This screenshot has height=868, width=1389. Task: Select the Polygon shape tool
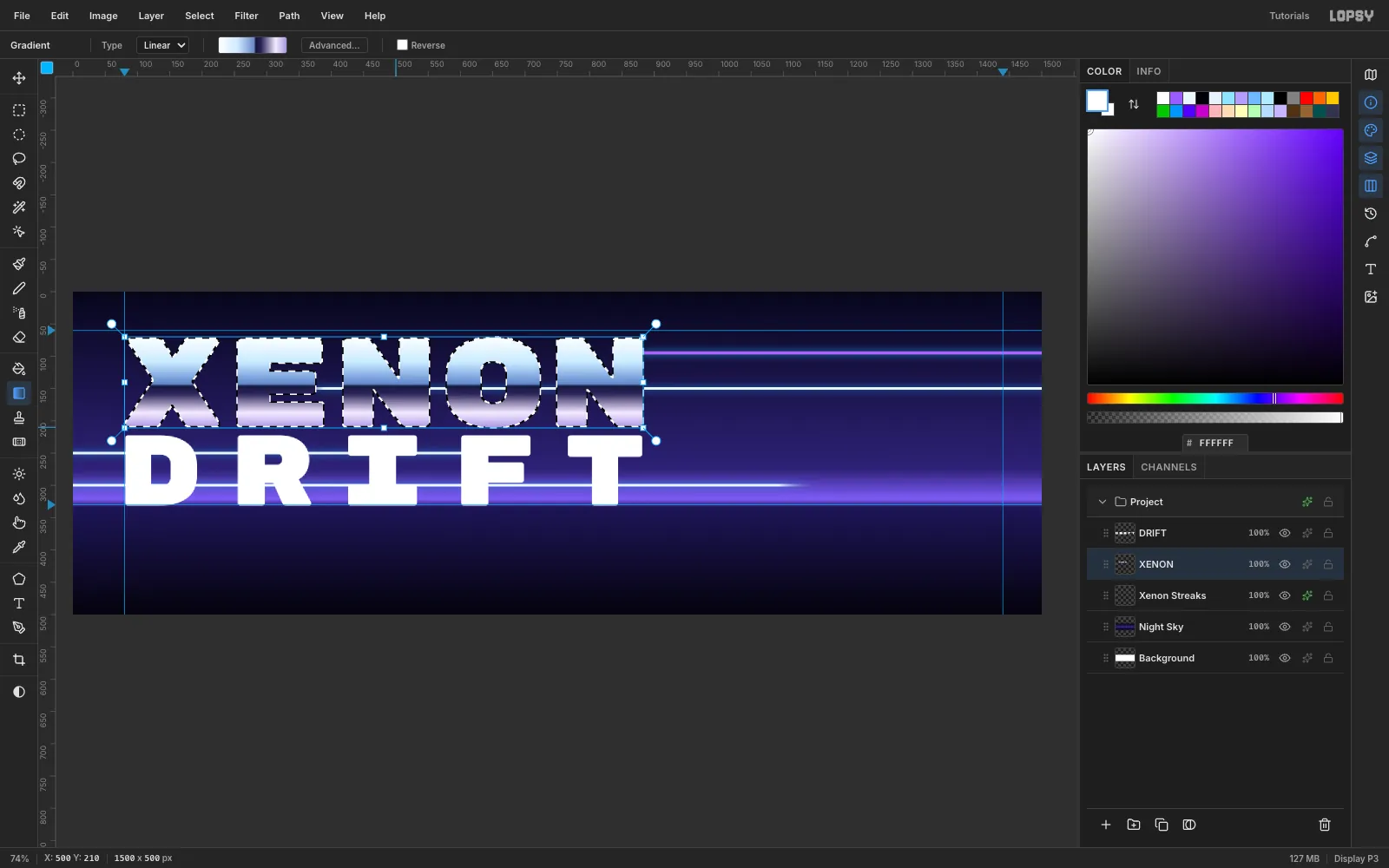point(19,579)
